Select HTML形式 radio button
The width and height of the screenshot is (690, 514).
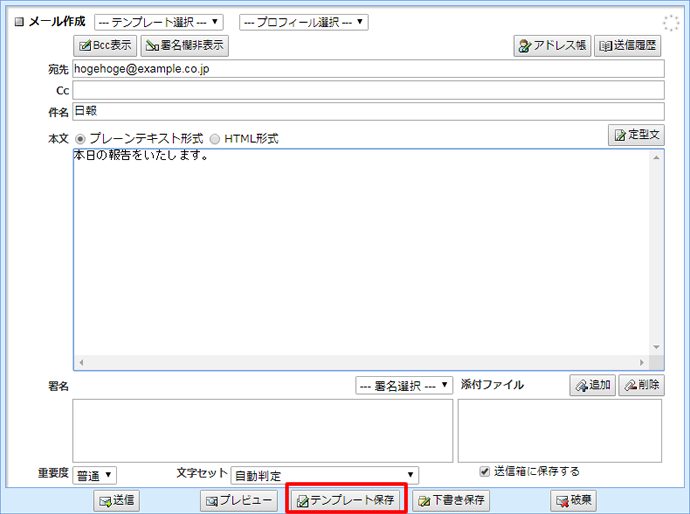click(x=215, y=139)
